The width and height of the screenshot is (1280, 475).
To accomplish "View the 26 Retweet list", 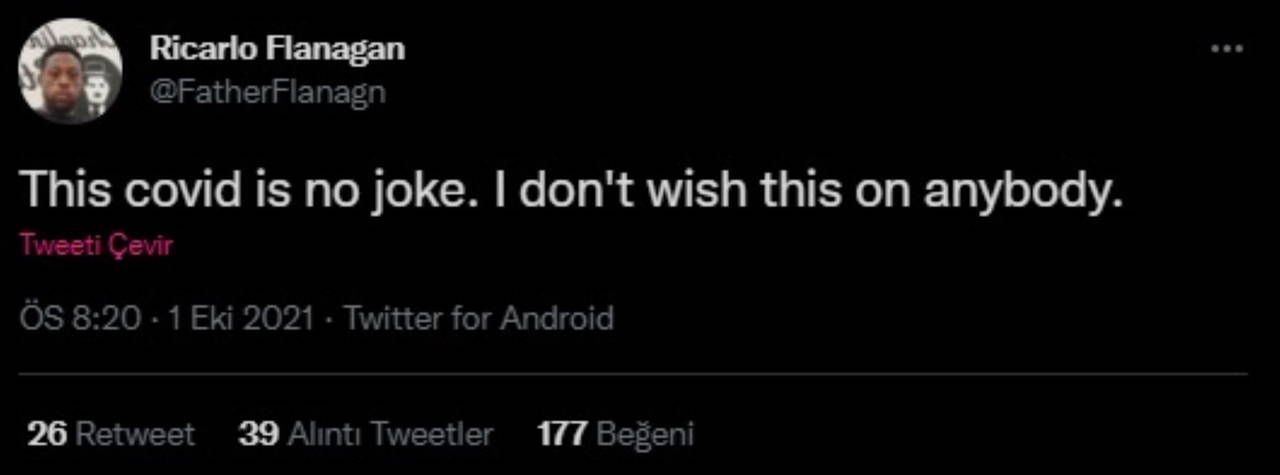I will click(110, 434).
